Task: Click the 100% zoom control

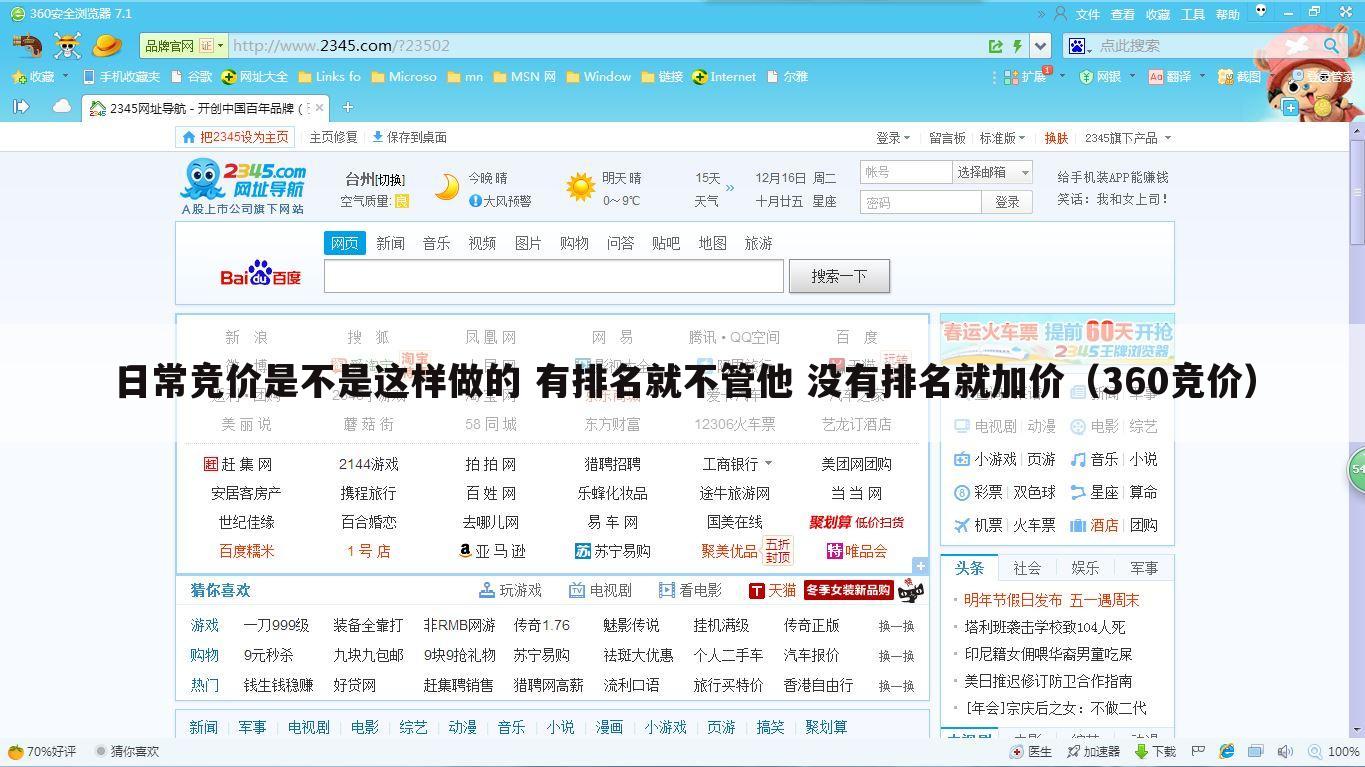Action: pos(1334,752)
